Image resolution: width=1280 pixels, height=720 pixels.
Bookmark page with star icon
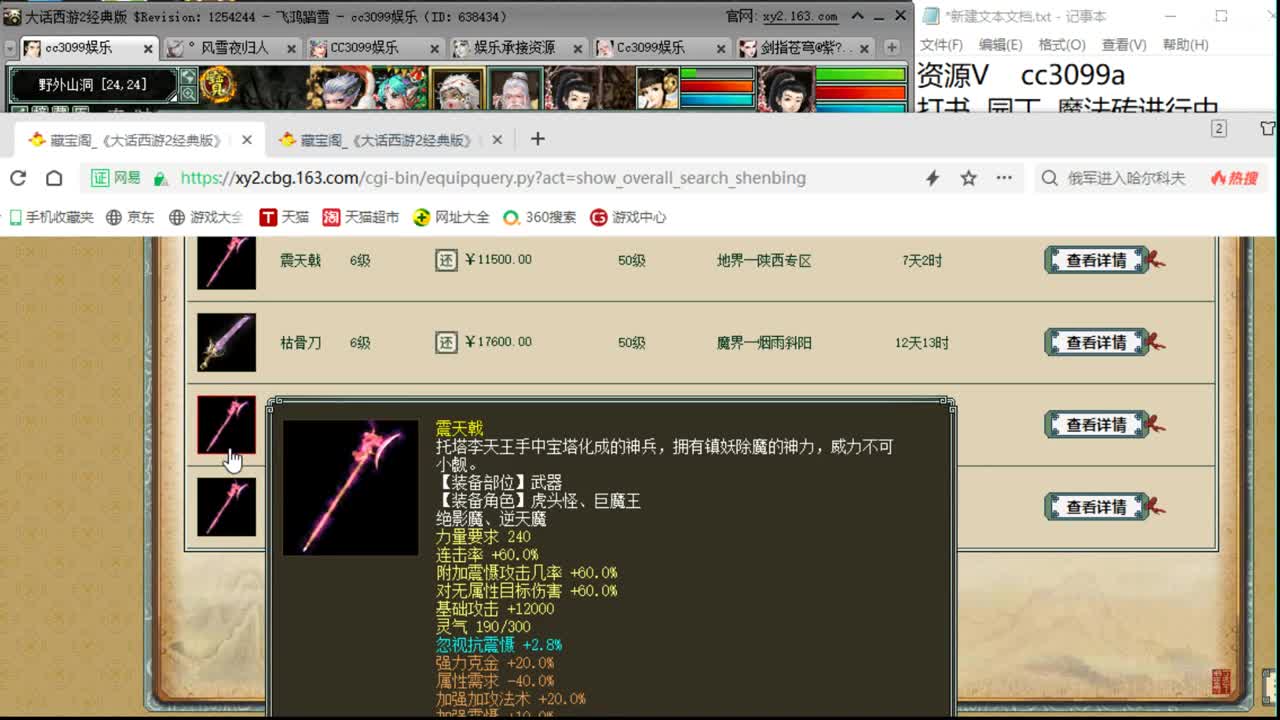pyautogui.click(x=968, y=178)
